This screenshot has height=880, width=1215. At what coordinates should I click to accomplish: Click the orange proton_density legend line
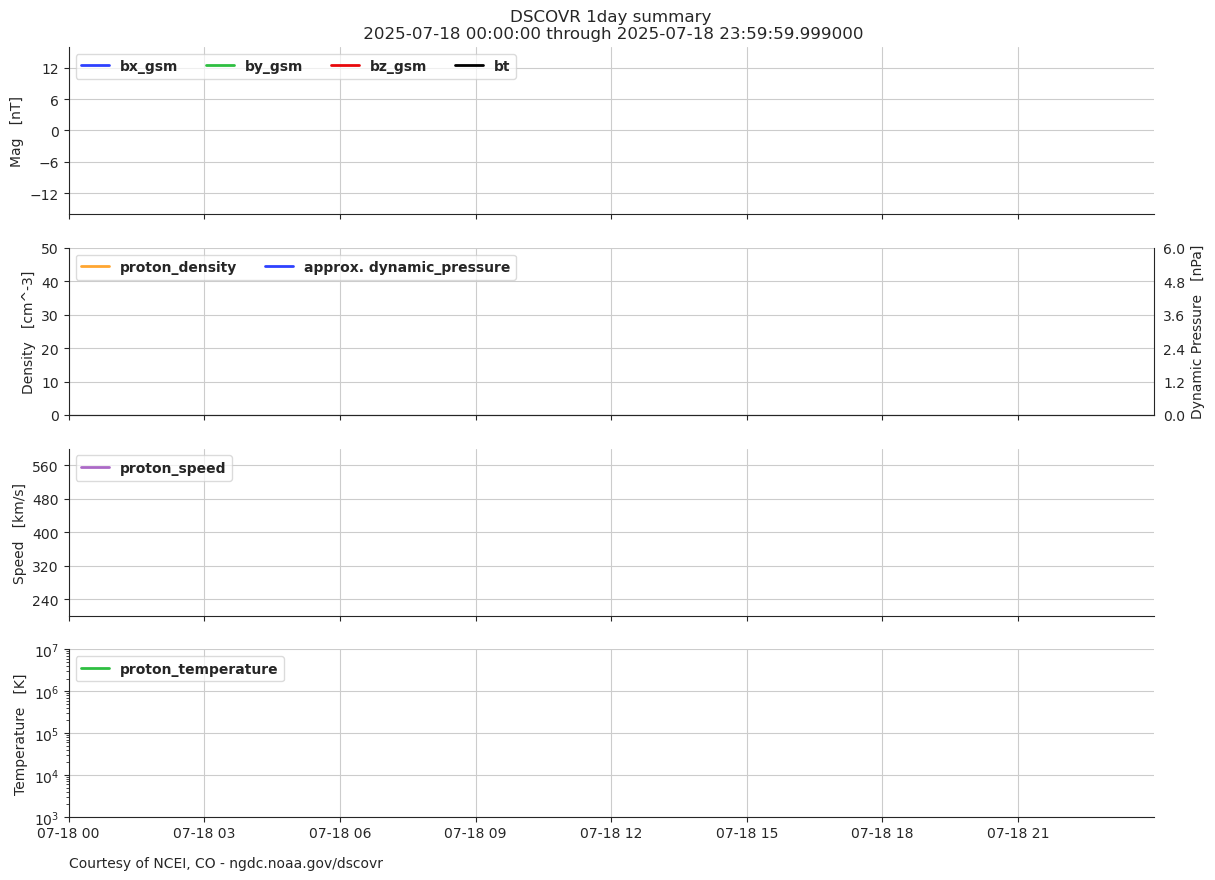(x=95, y=267)
